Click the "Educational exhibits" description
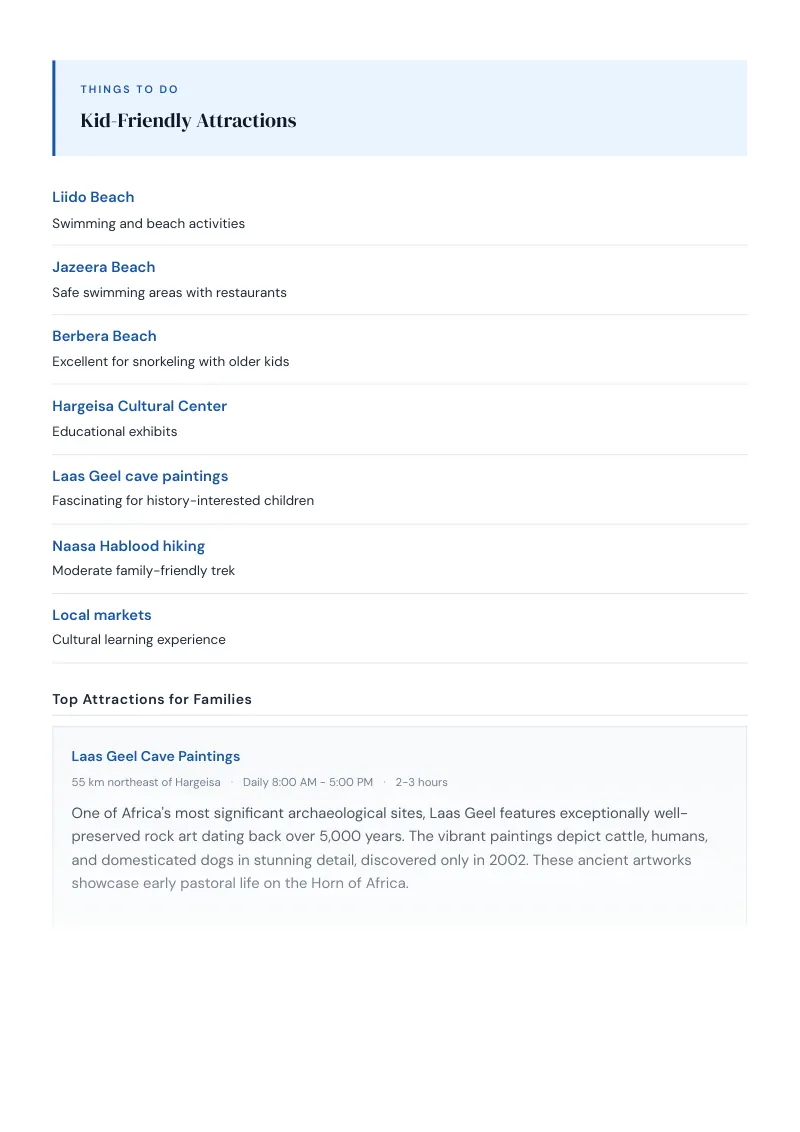800x1132 pixels. pos(114,432)
